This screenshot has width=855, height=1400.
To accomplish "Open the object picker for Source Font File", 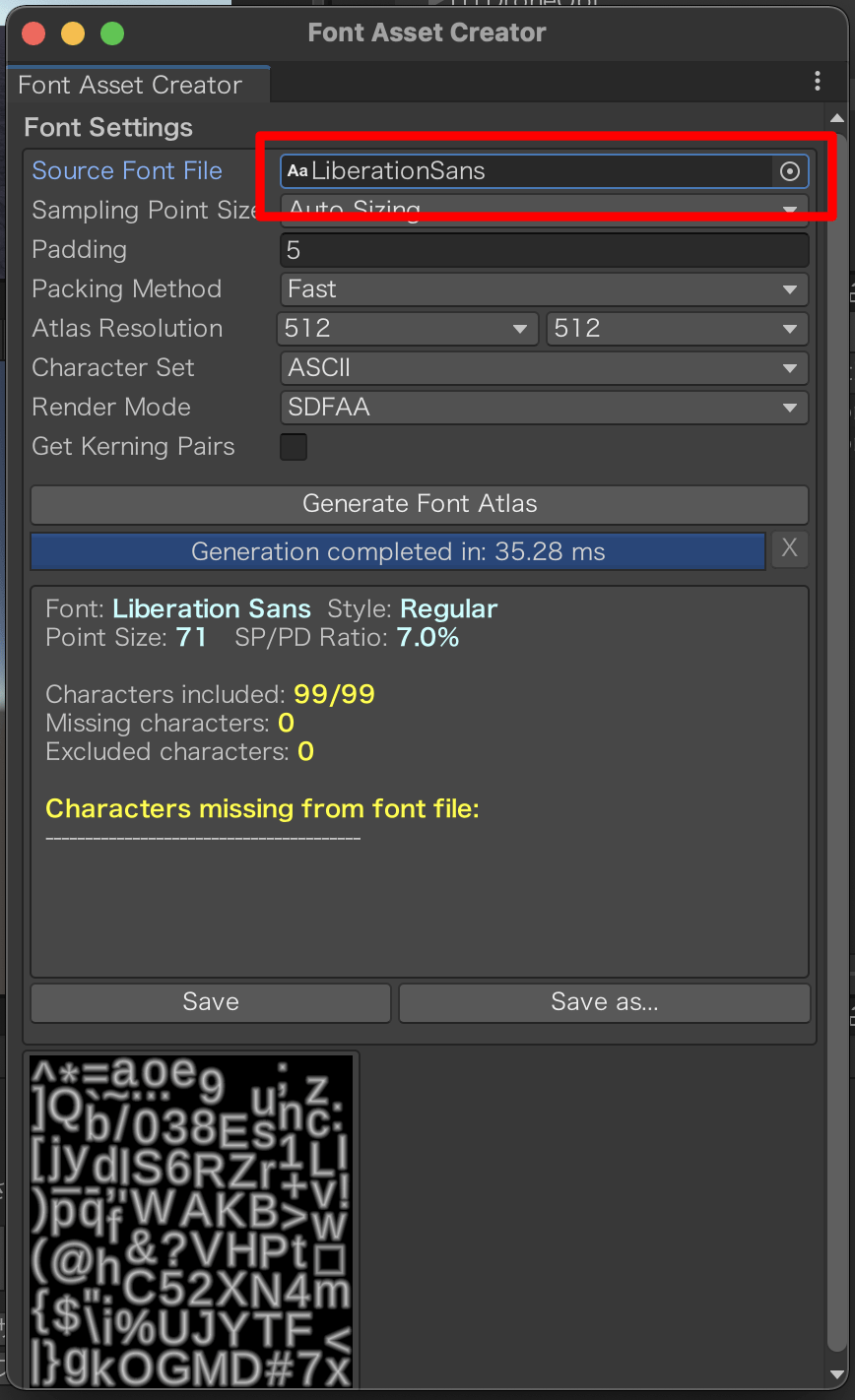I will coord(789,171).
